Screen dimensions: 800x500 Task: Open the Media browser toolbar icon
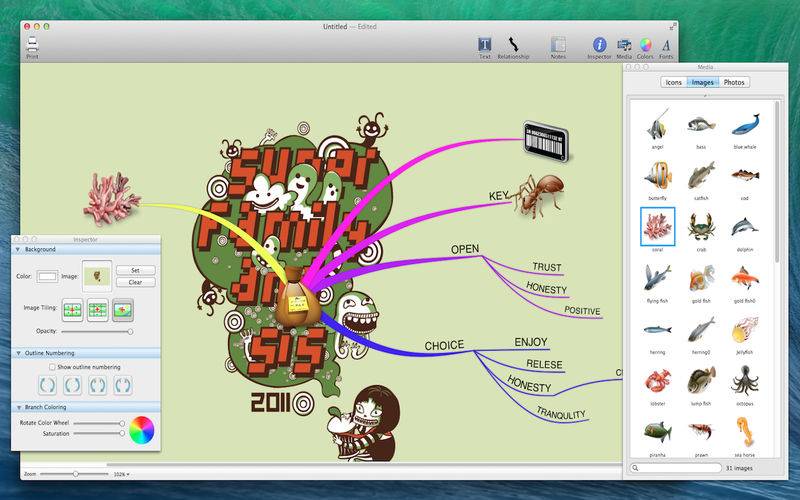pyautogui.click(x=623, y=45)
